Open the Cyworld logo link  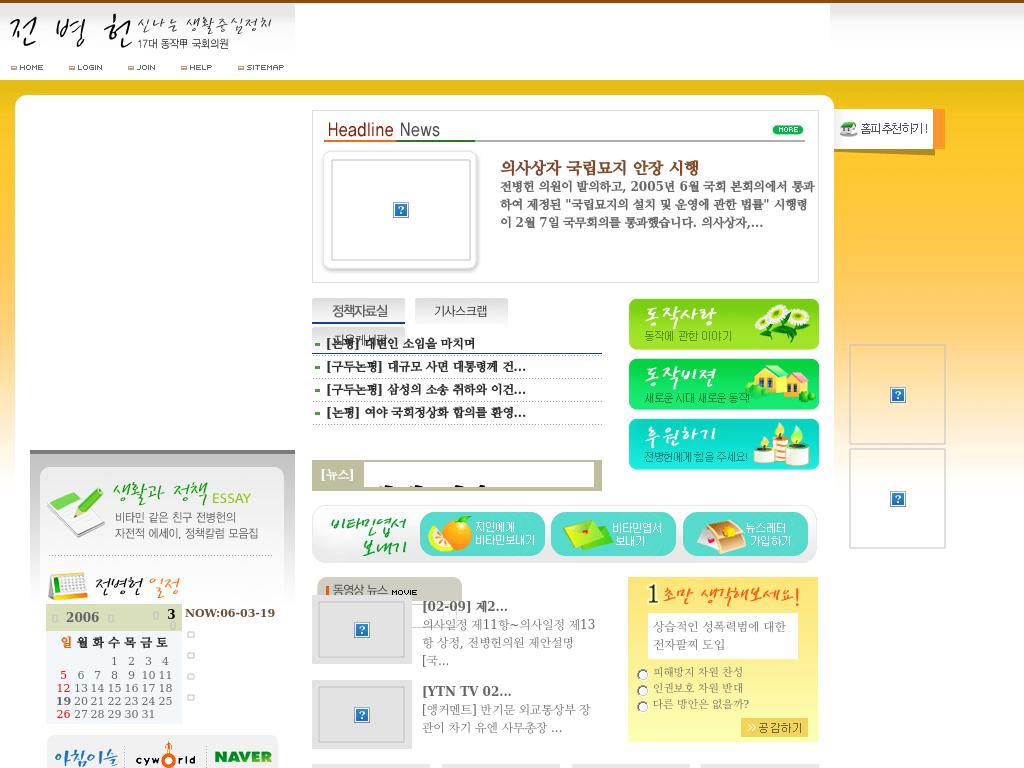pos(165,757)
